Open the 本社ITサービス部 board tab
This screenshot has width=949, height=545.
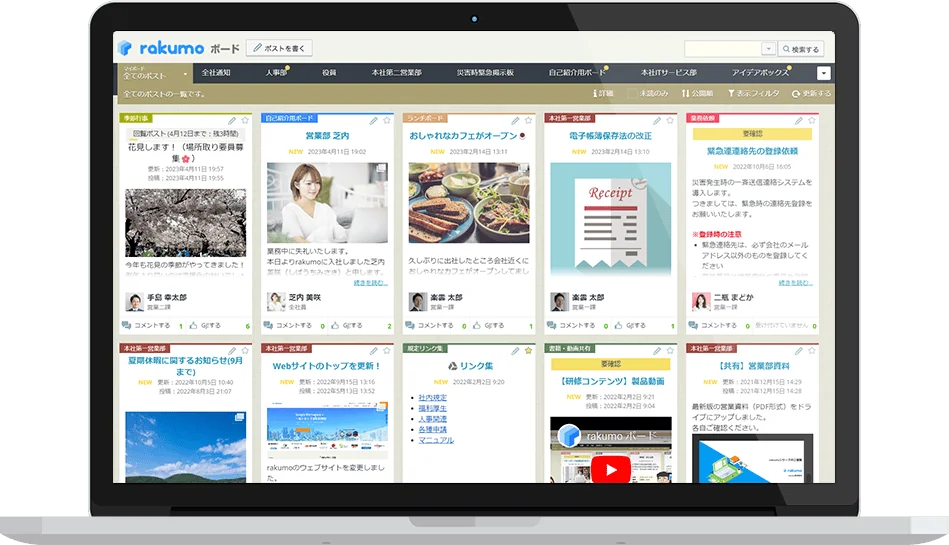click(669, 73)
